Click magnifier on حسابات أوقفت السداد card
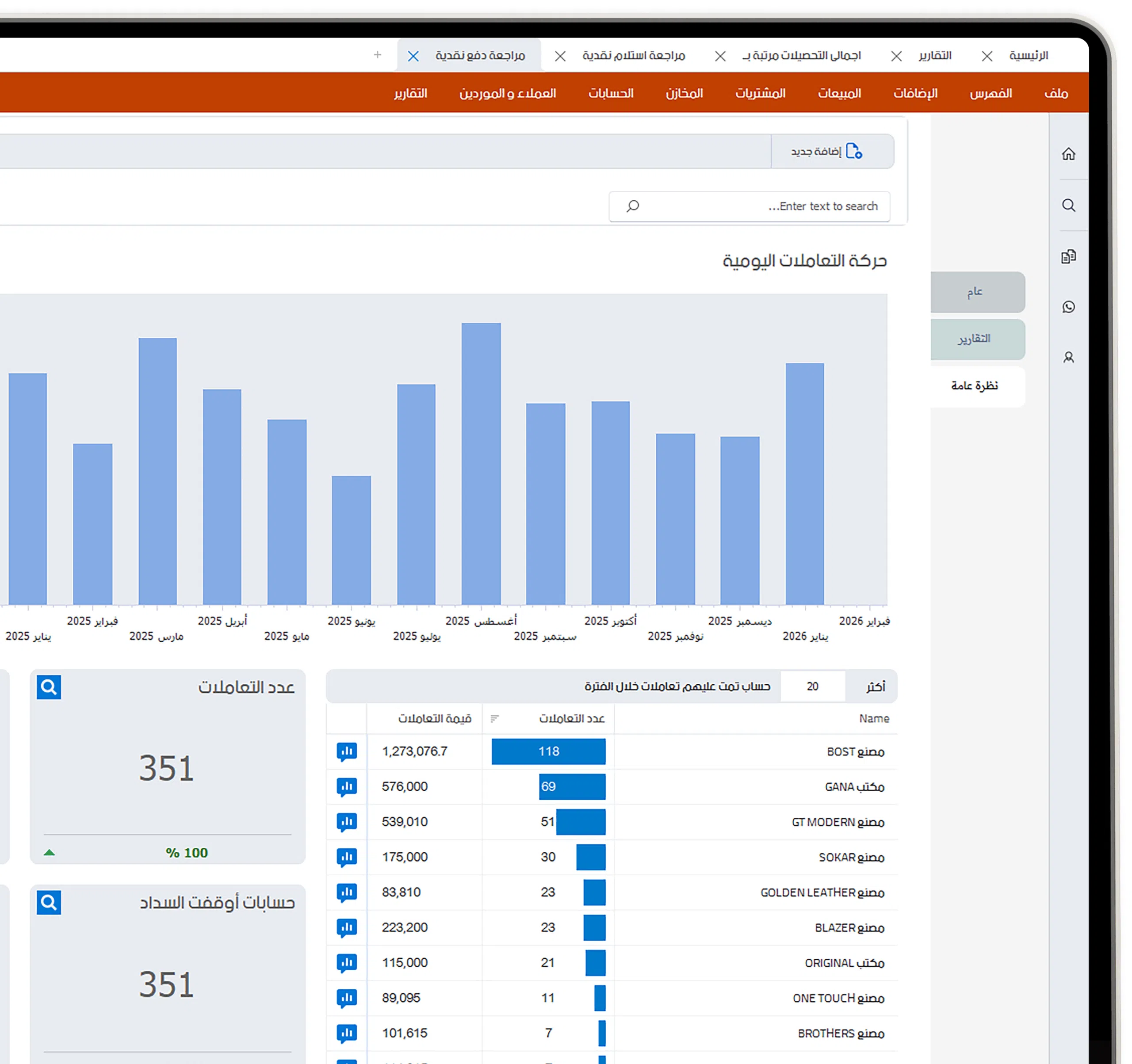This screenshot has width=1132, height=1064. pyautogui.click(x=49, y=902)
